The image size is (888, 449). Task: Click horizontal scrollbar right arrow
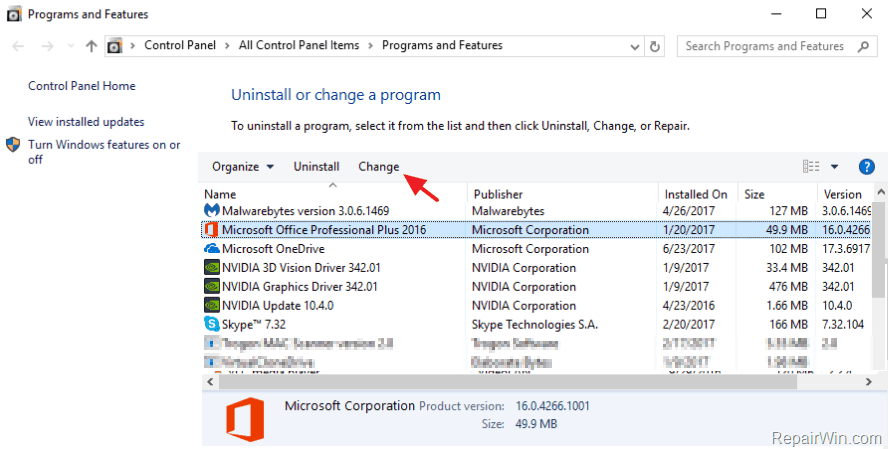pyautogui.click(x=868, y=382)
